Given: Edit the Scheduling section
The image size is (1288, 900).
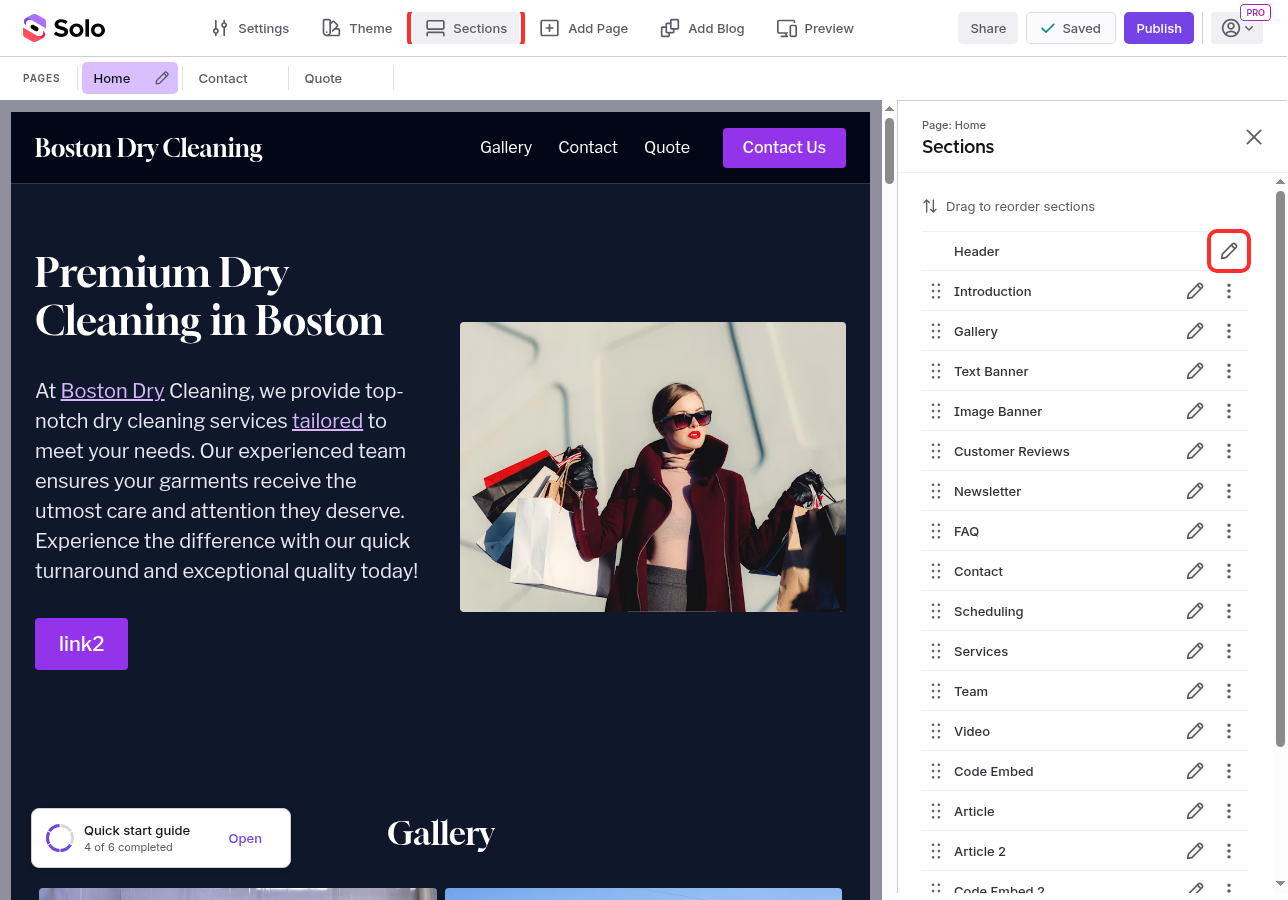Looking at the screenshot, I should point(1195,611).
